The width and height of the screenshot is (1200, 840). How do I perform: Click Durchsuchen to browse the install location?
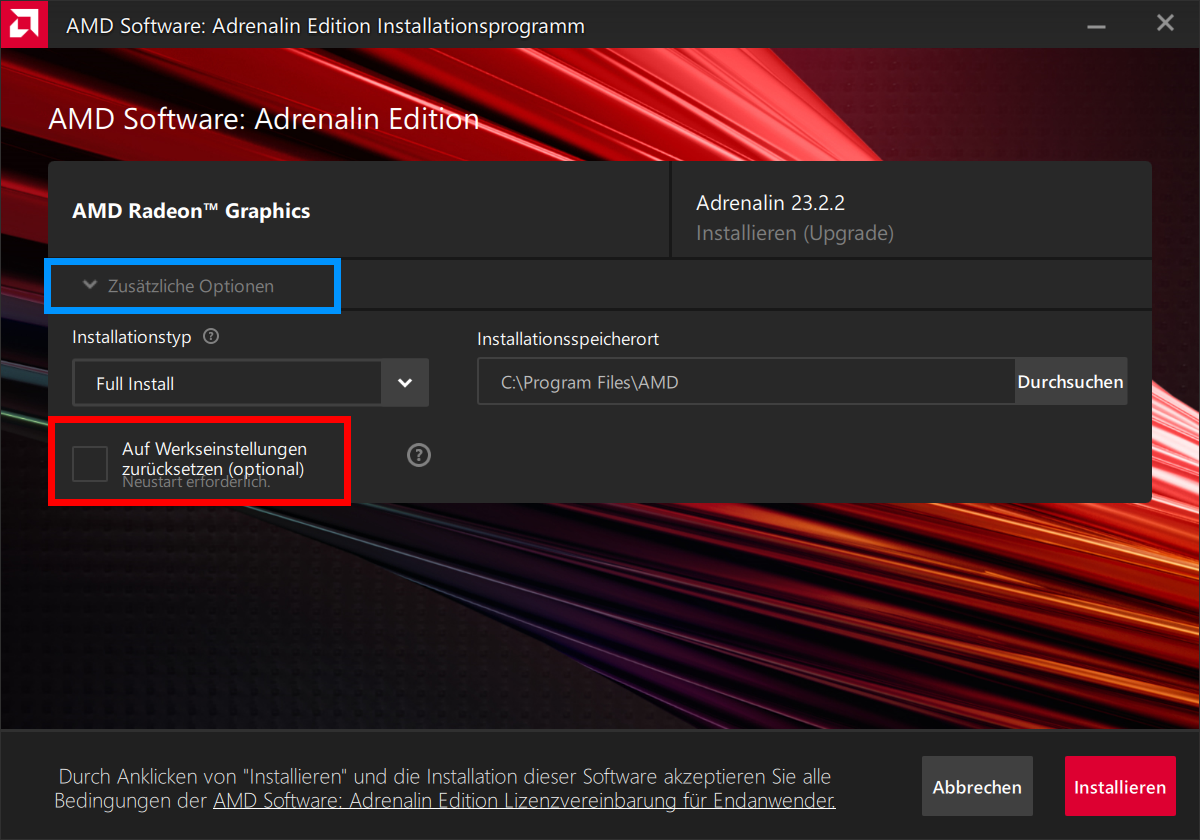point(1070,381)
